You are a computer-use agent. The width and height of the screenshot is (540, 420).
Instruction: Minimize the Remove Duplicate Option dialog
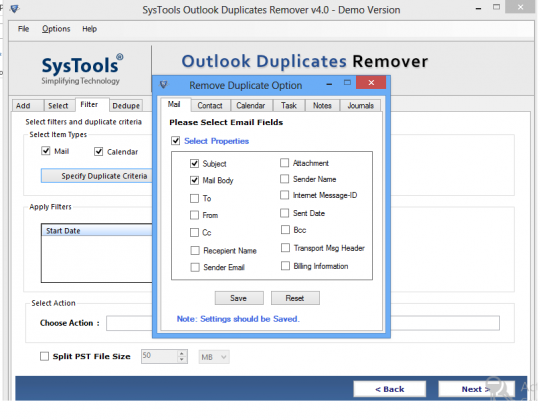point(329,84)
